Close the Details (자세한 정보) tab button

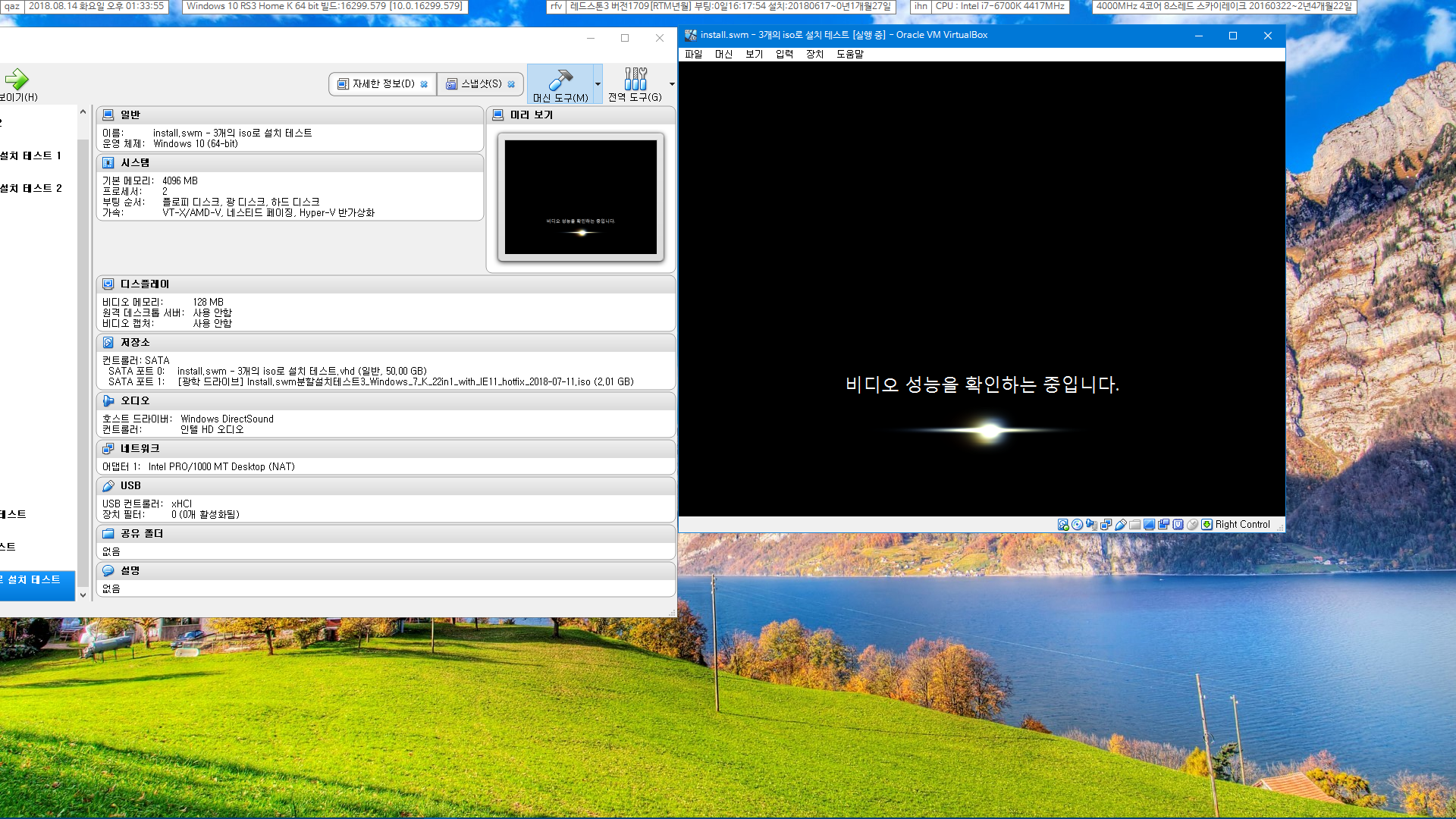tap(424, 84)
